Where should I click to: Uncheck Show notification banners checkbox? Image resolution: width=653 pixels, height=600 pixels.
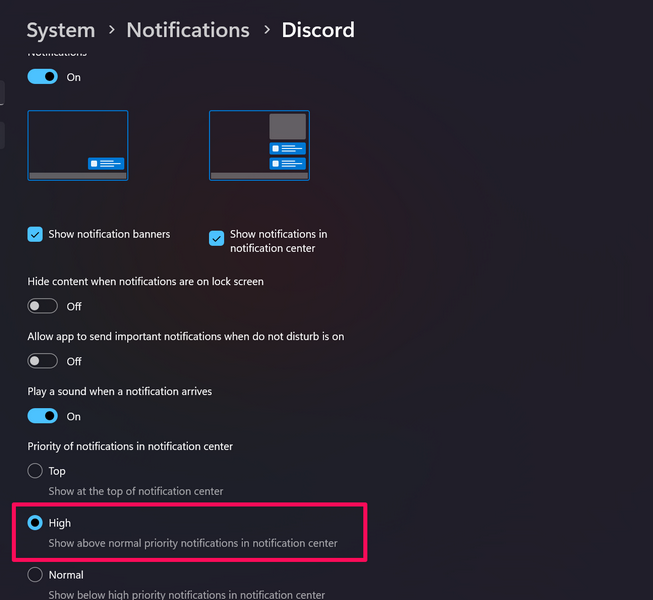point(36,234)
